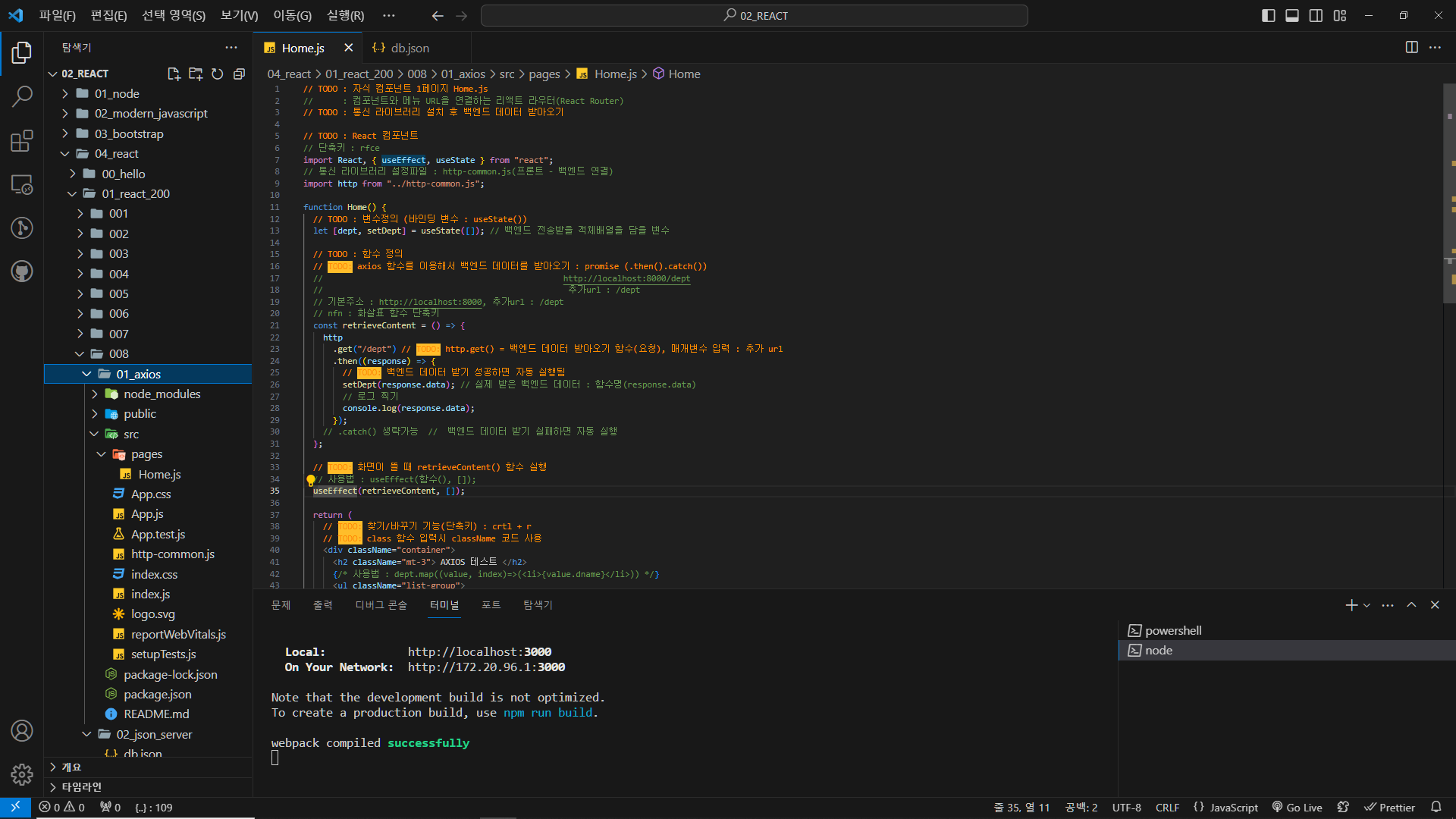The height and width of the screenshot is (819, 1456).
Task: Open the Extensions view icon
Action: click(22, 141)
